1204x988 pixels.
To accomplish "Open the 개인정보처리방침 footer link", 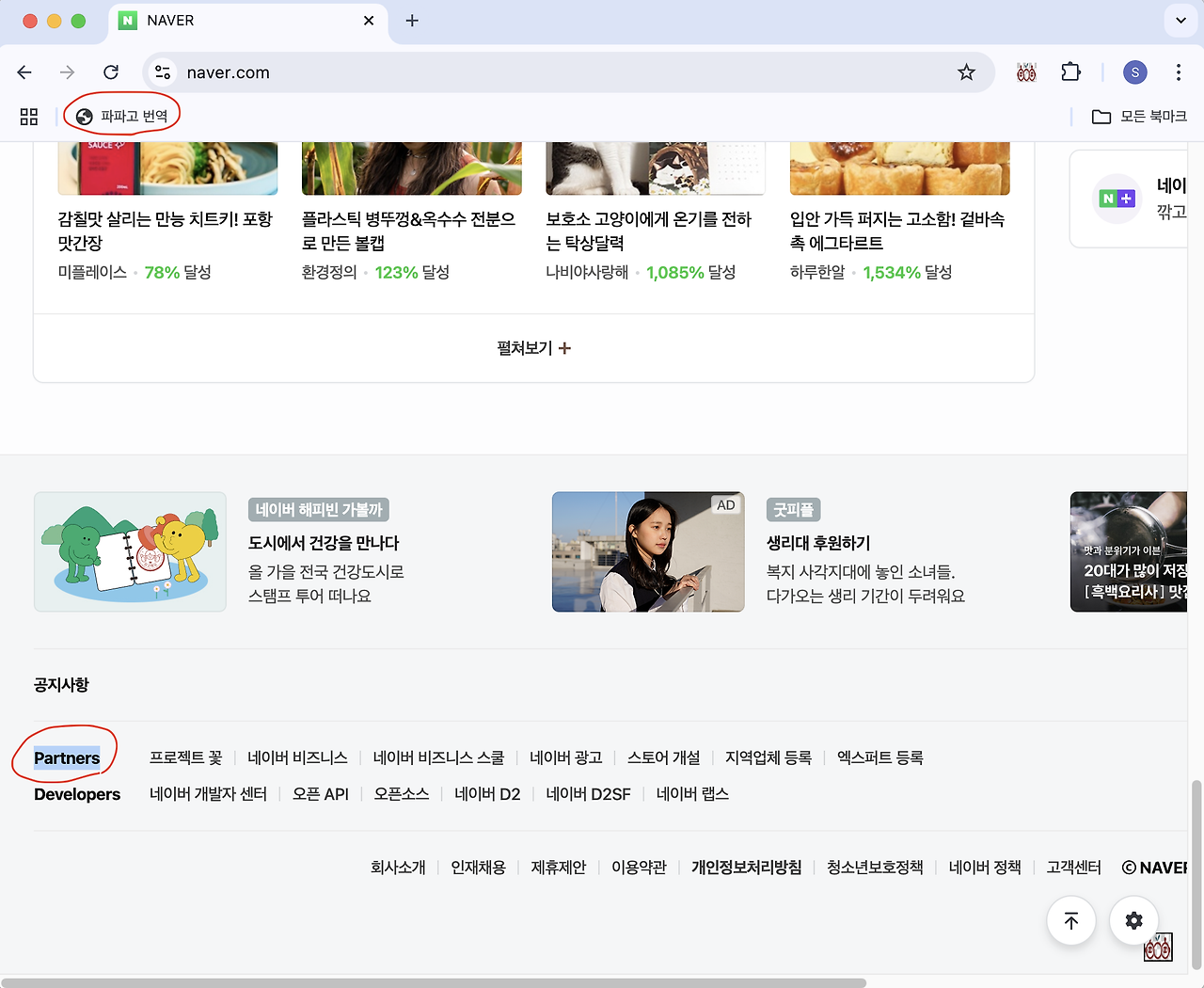I will click(746, 868).
